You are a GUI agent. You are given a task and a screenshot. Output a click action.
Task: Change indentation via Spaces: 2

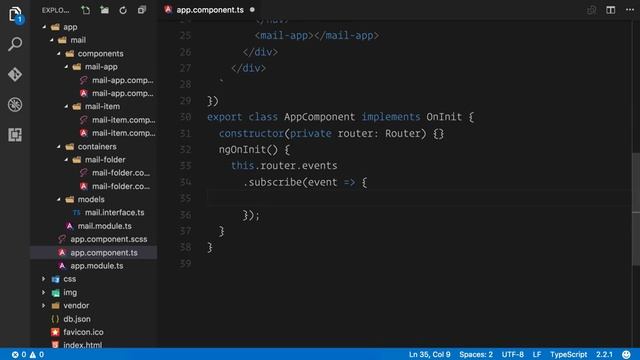click(x=476, y=354)
